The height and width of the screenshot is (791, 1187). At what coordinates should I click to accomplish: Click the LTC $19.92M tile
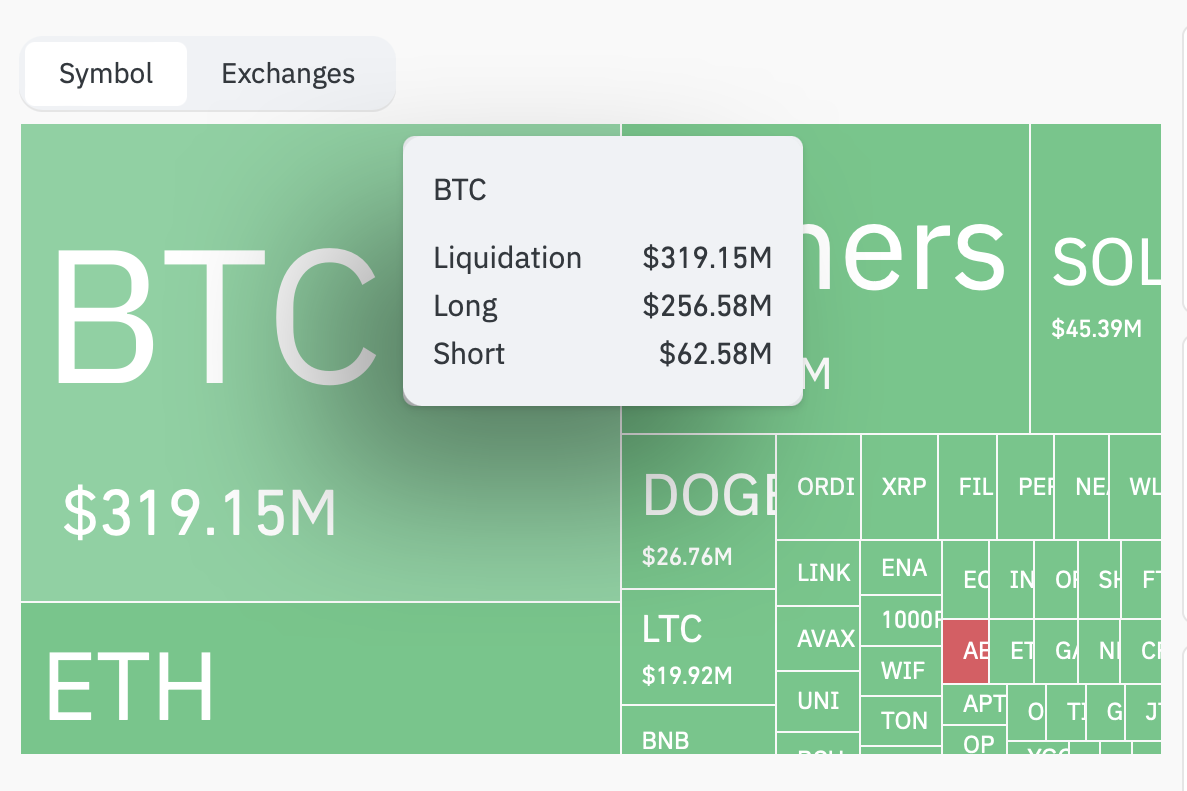[698, 648]
